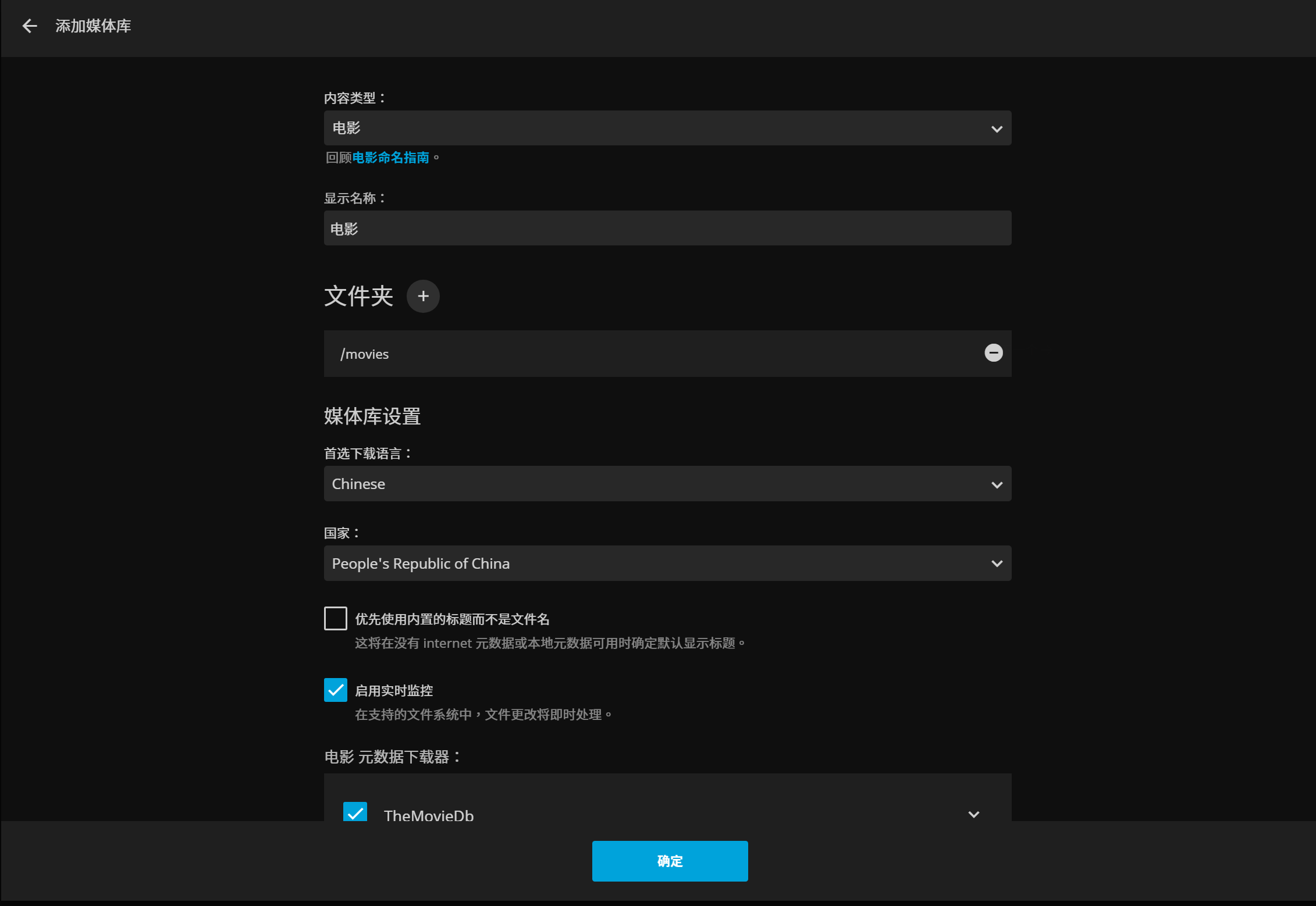1316x906 pixels.
Task: Open People's Republic of China country dropdown
Action: click(x=640, y=563)
